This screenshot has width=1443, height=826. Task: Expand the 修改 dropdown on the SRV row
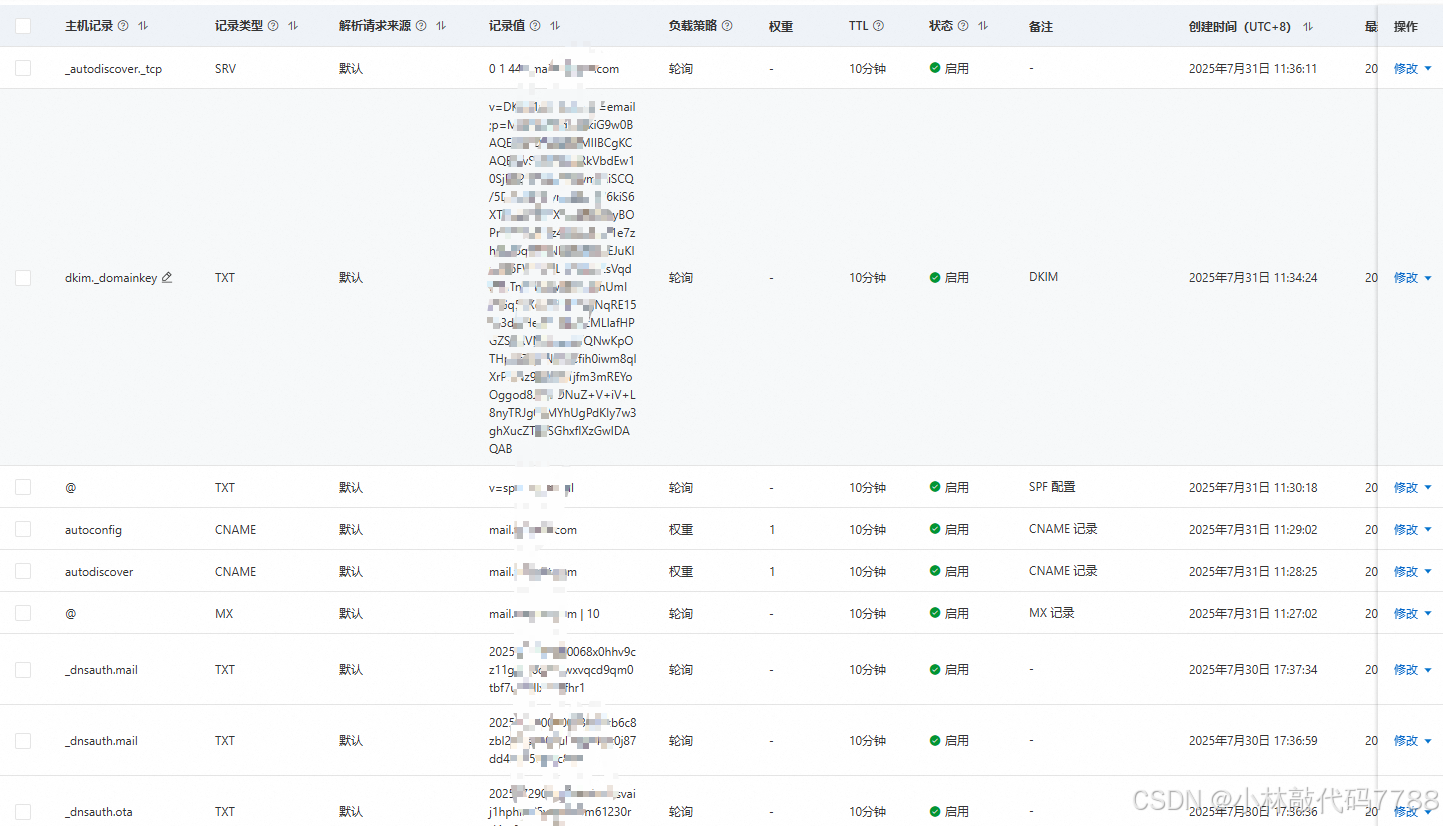coord(1428,68)
